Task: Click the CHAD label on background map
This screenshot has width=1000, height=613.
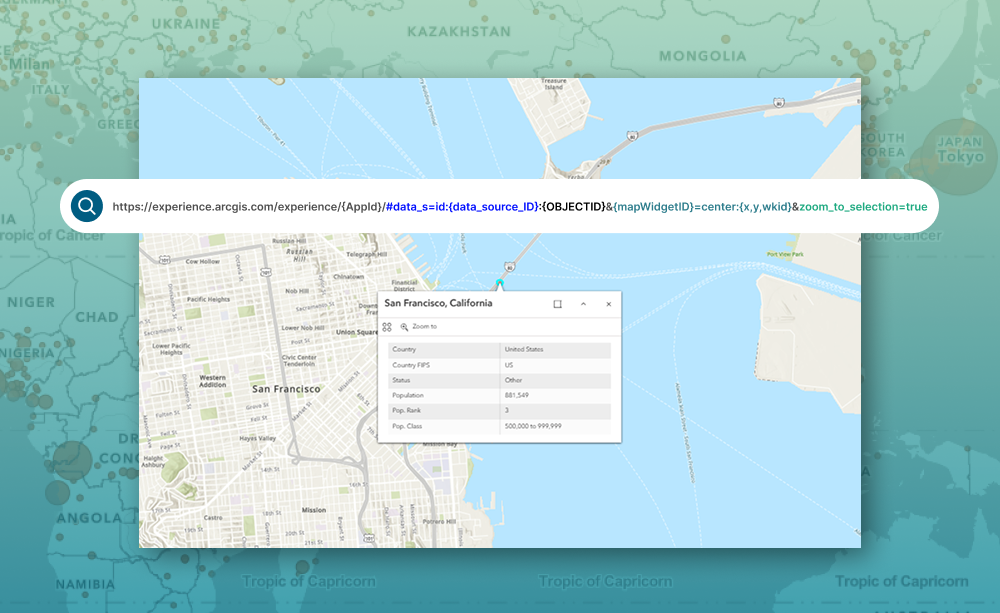Action: [x=97, y=317]
